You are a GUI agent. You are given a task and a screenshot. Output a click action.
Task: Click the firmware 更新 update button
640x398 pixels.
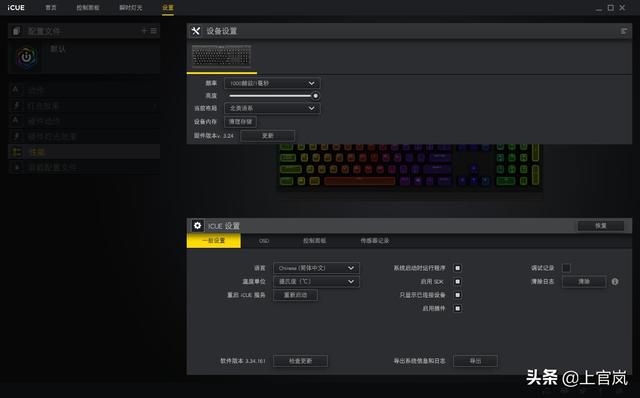pyautogui.click(x=268, y=136)
